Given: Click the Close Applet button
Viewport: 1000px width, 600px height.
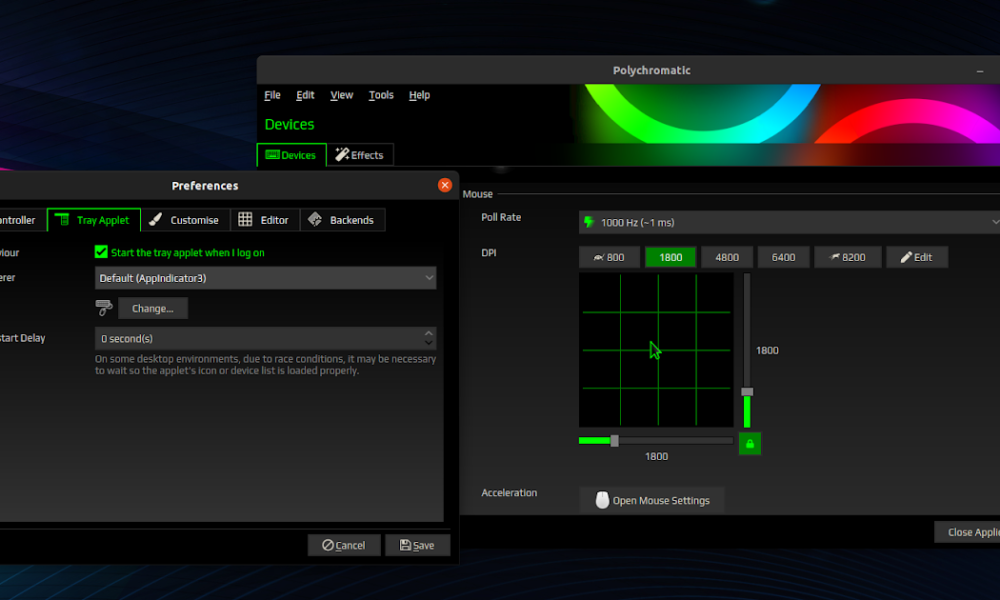Looking at the screenshot, I should coord(967,532).
